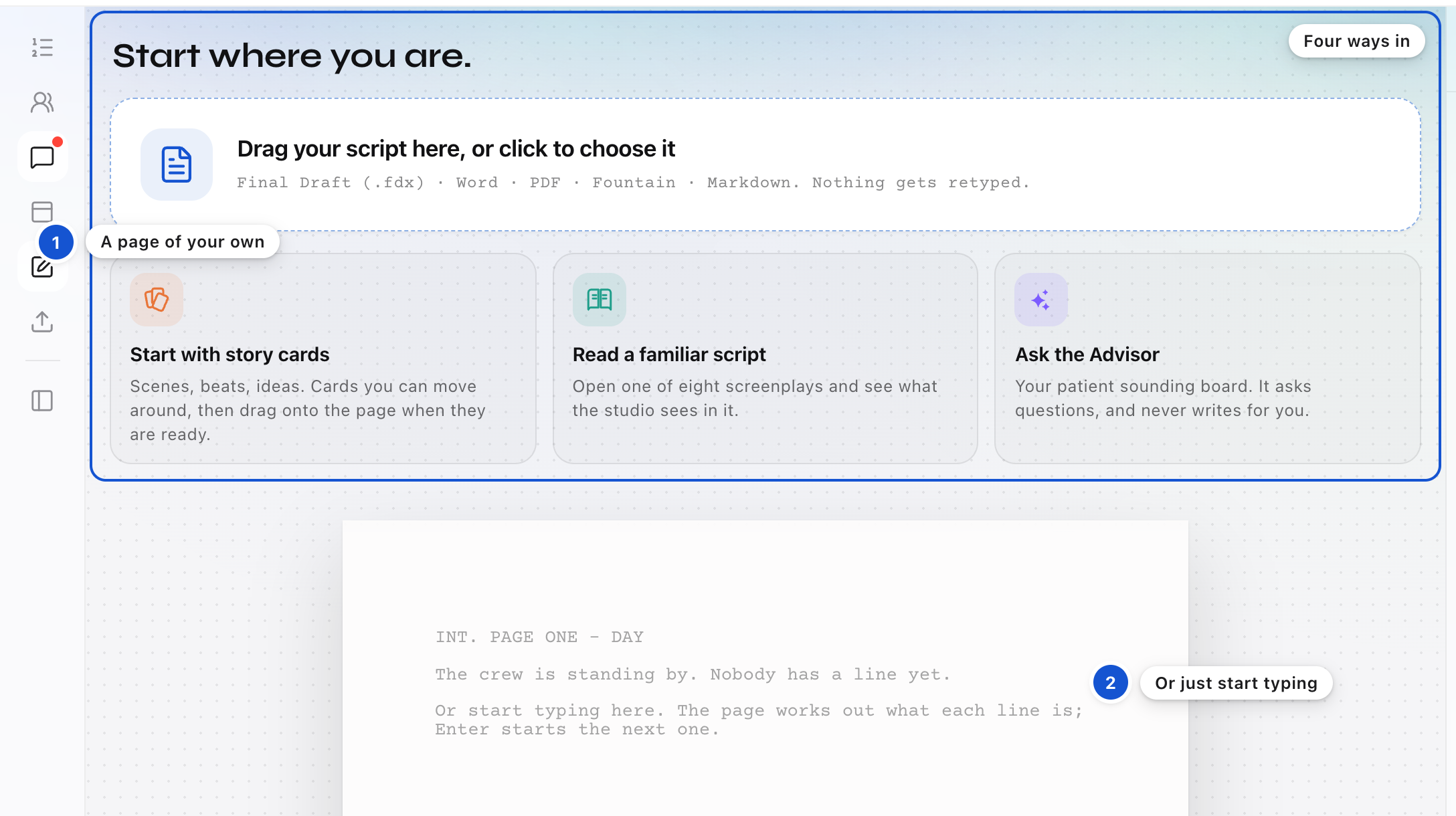Viewport: 1456px width, 816px height.
Task: Click the 'Or start typing here' placeholder text
Action: tap(759, 720)
